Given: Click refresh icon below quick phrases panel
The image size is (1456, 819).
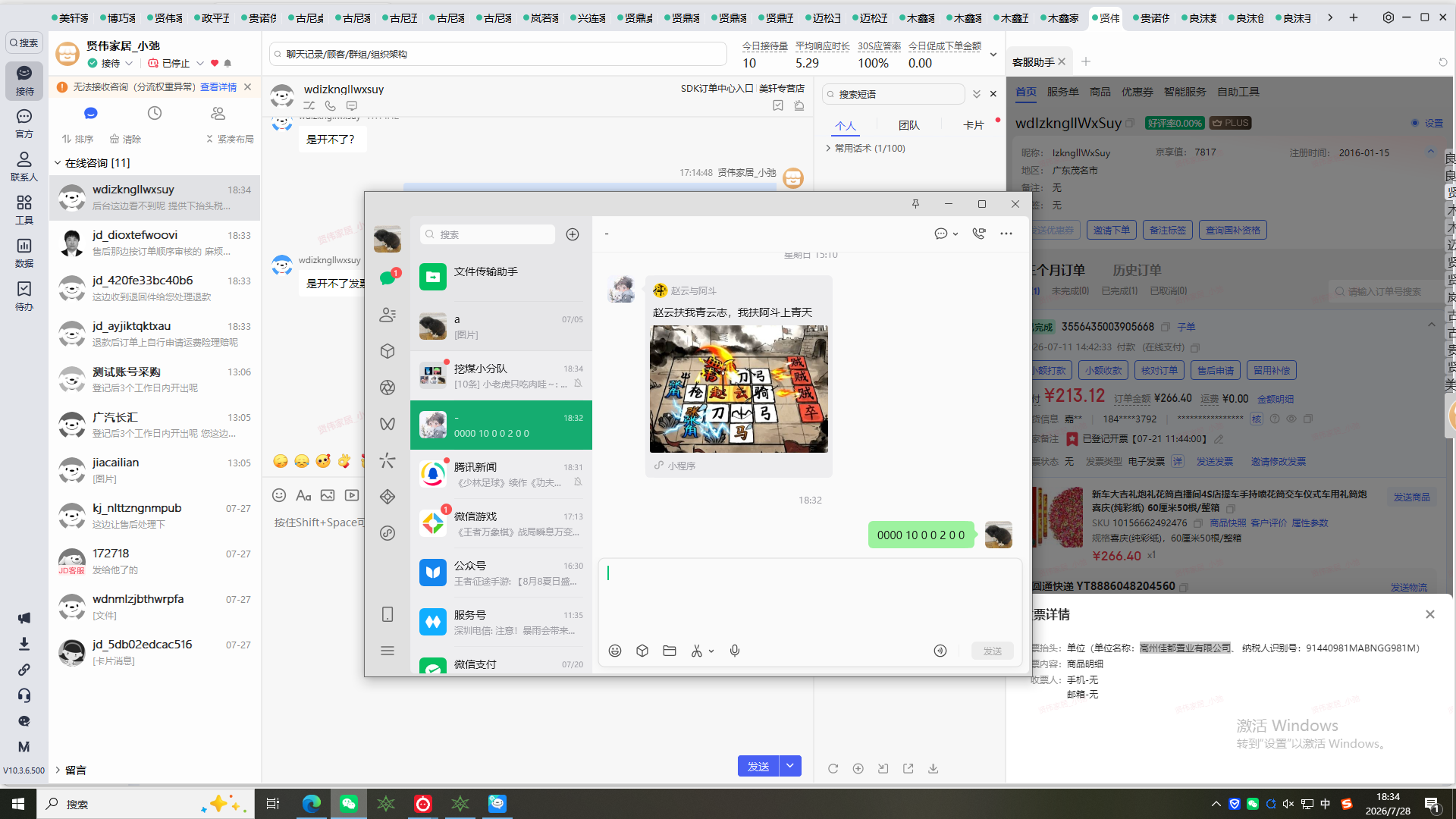Looking at the screenshot, I should [833, 768].
